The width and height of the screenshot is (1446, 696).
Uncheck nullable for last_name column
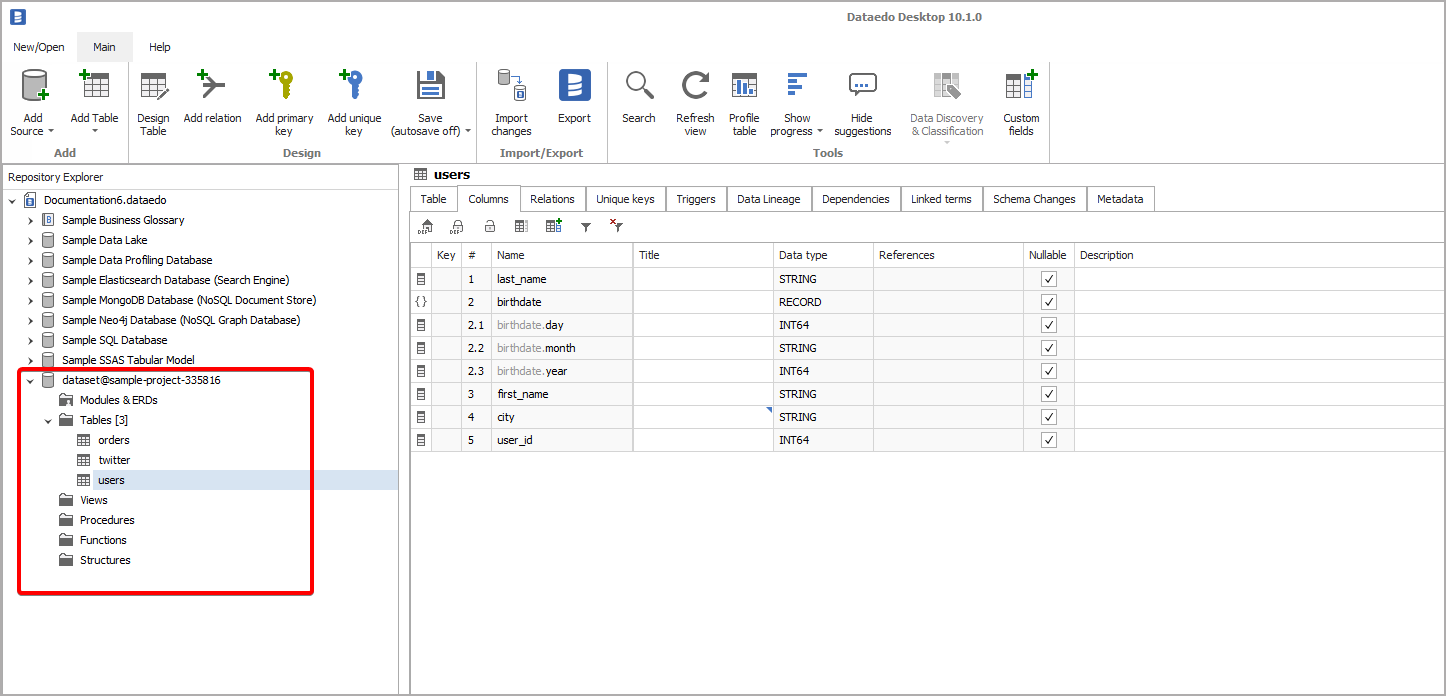(x=1048, y=279)
